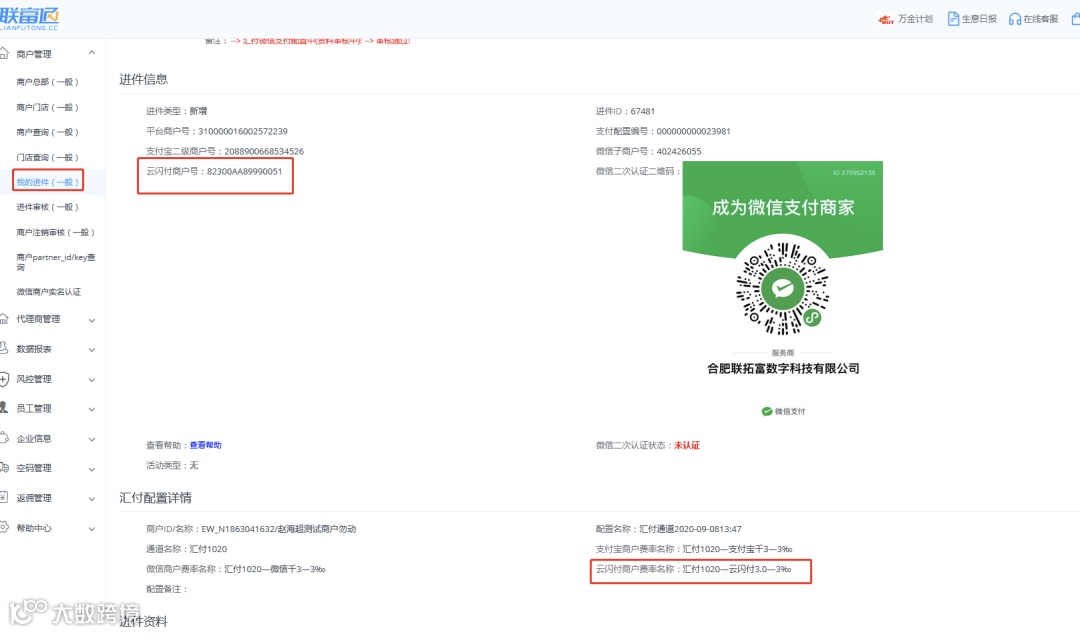Viewport: 1080px width, 633px height.
Task: Click the 万金计划 text link
Action: point(915,19)
